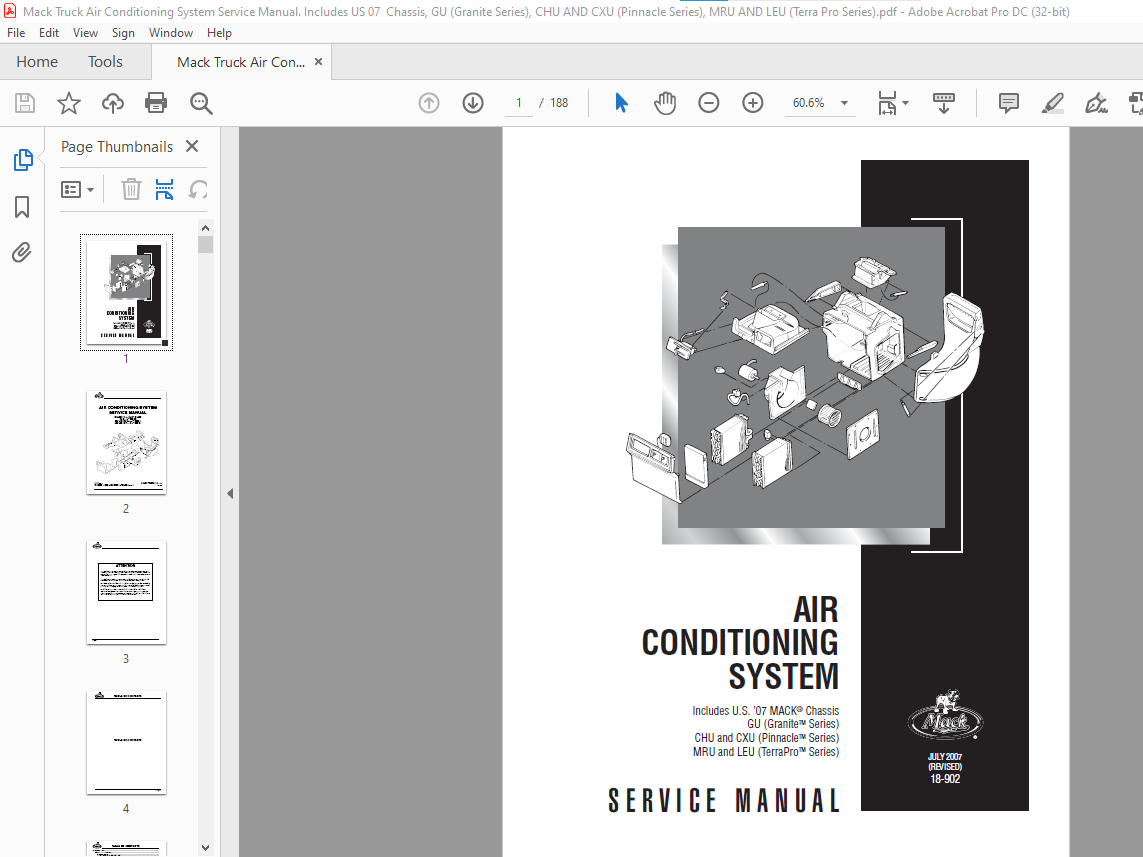Open the Window menu
This screenshot has width=1143, height=857.
tap(171, 33)
